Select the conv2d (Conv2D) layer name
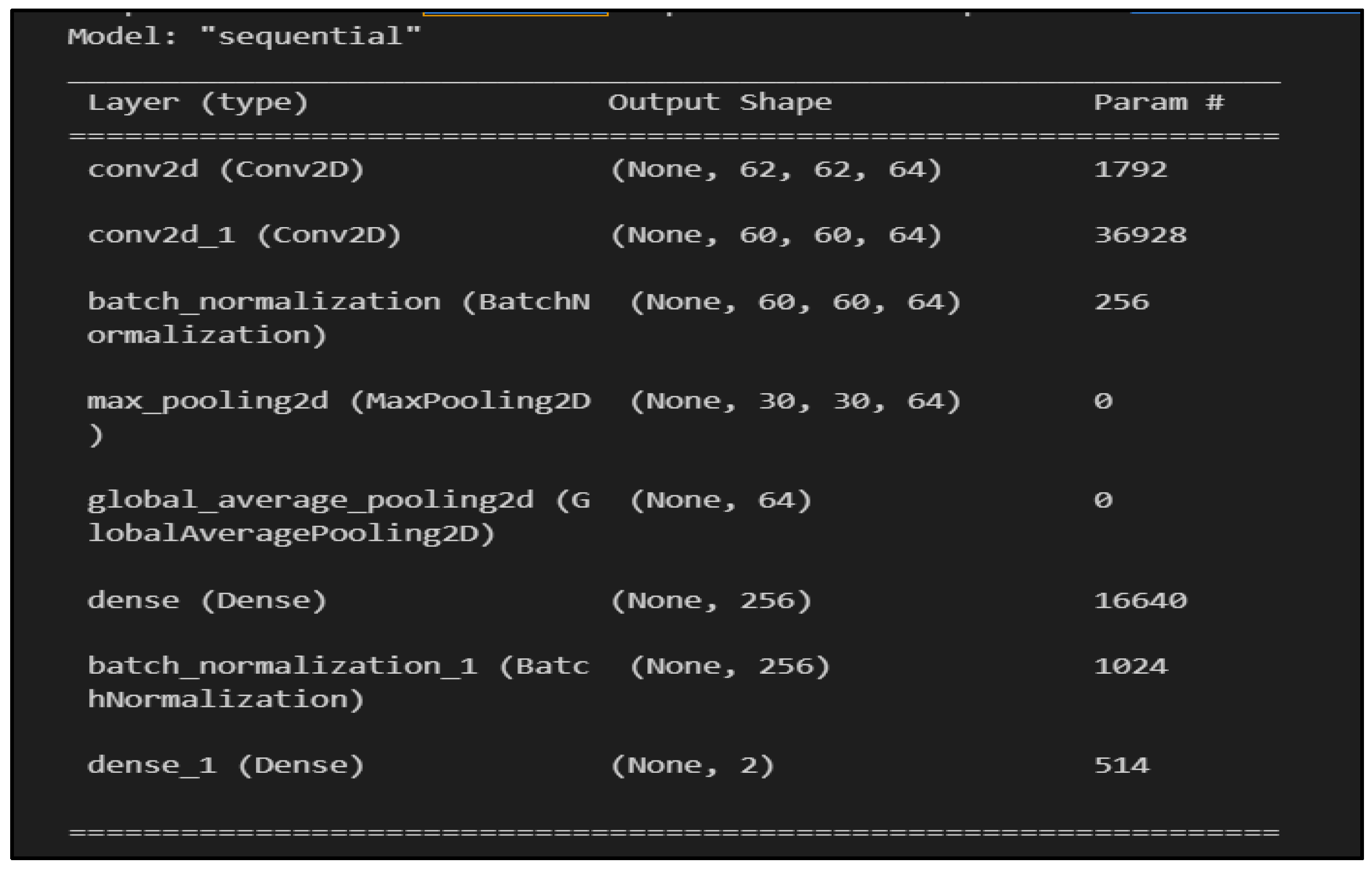This screenshot has width=1372, height=873. coord(225,170)
